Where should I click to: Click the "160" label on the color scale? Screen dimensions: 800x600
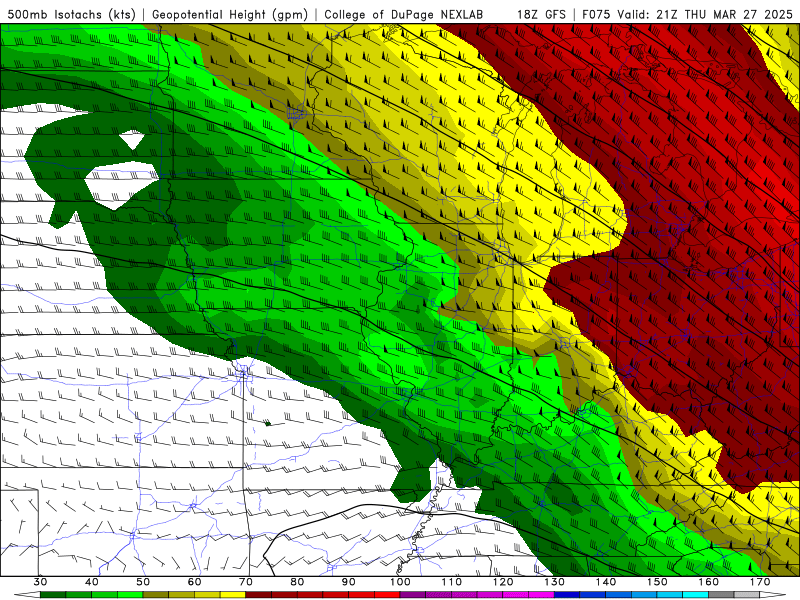tap(709, 582)
